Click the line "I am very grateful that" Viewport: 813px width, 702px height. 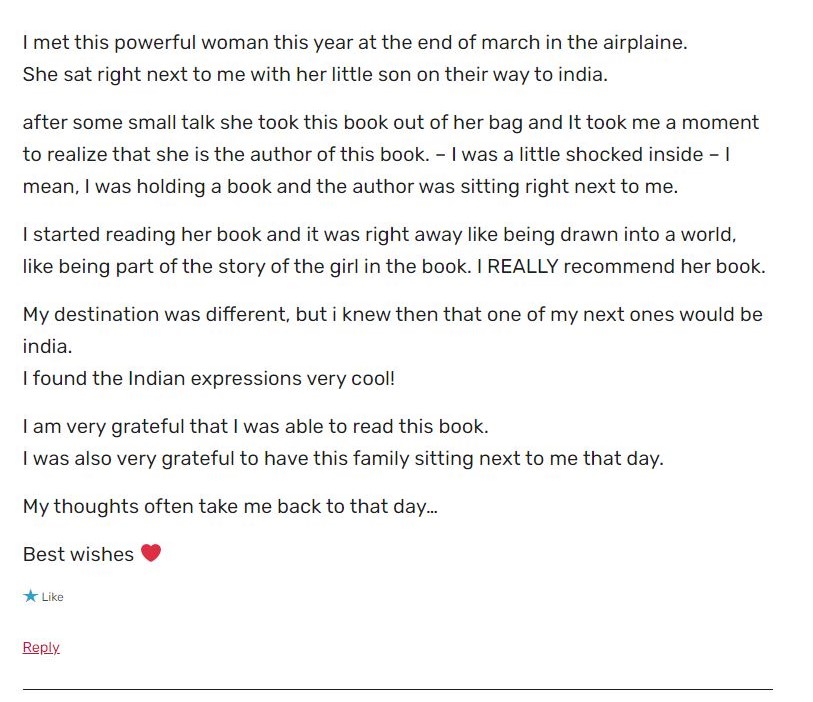(x=255, y=427)
